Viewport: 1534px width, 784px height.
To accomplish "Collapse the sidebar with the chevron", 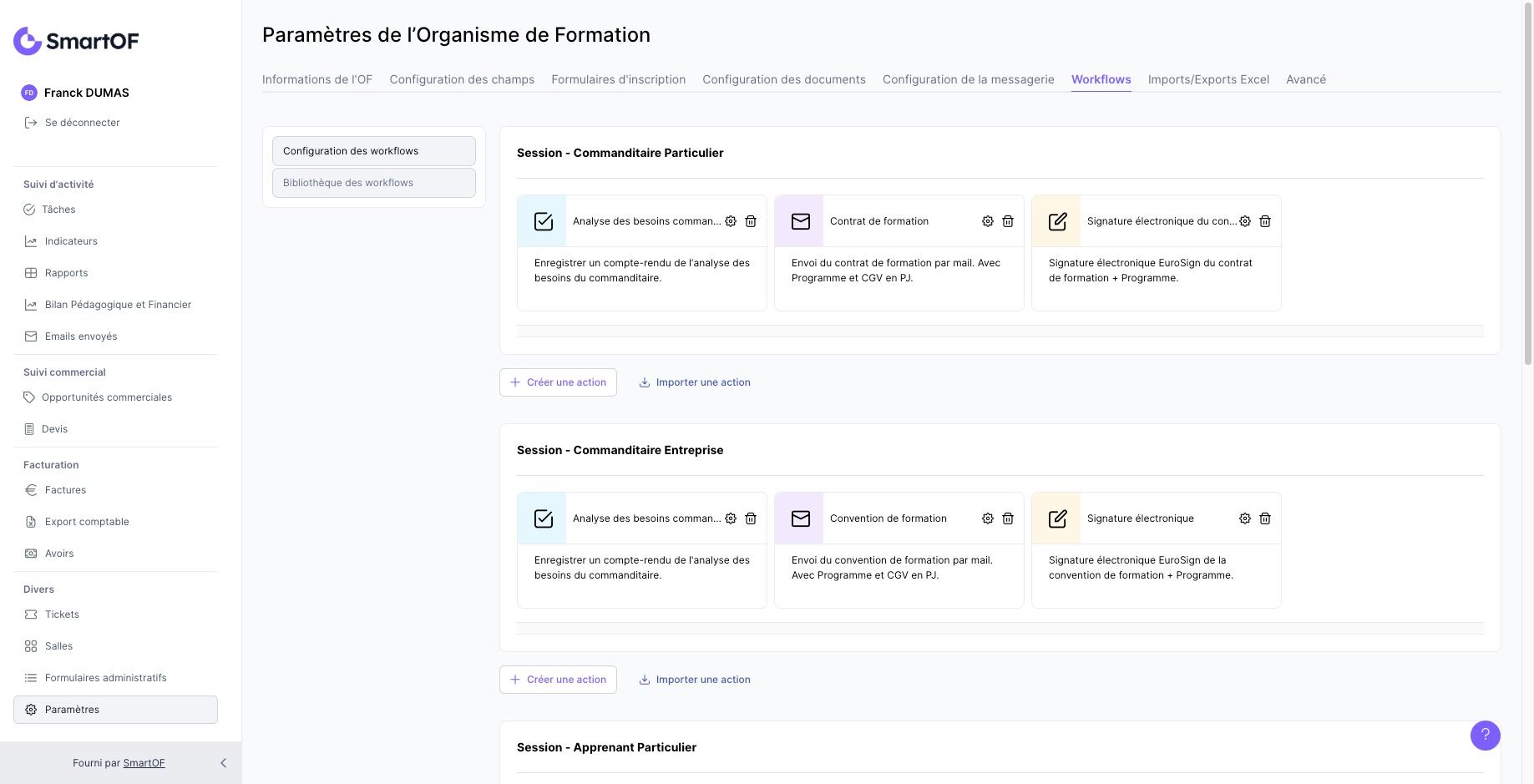I will pos(223,763).
